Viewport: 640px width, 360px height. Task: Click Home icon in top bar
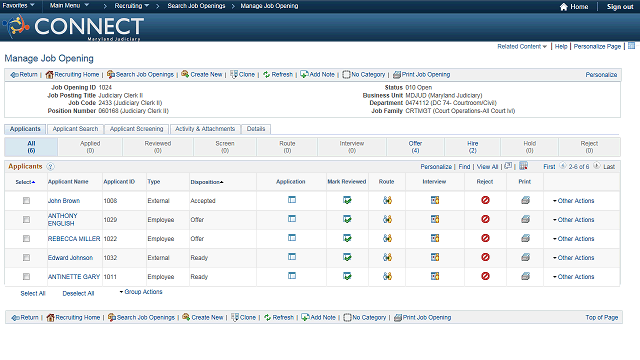[564, 7]
